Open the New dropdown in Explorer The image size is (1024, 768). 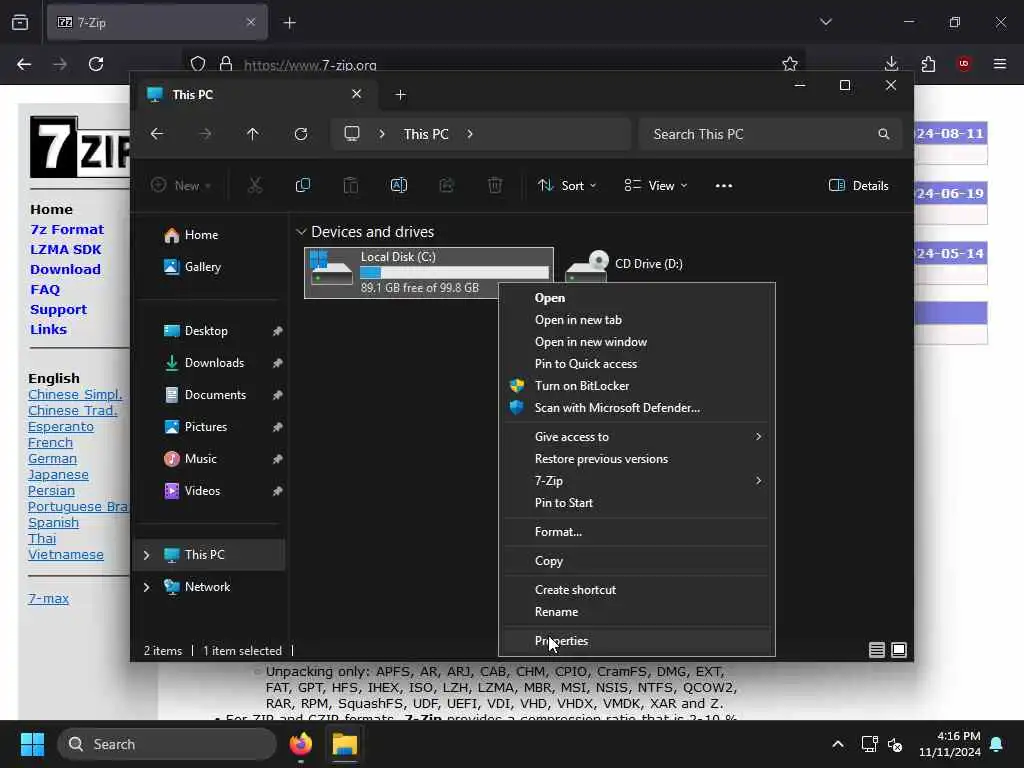point(181,185)
